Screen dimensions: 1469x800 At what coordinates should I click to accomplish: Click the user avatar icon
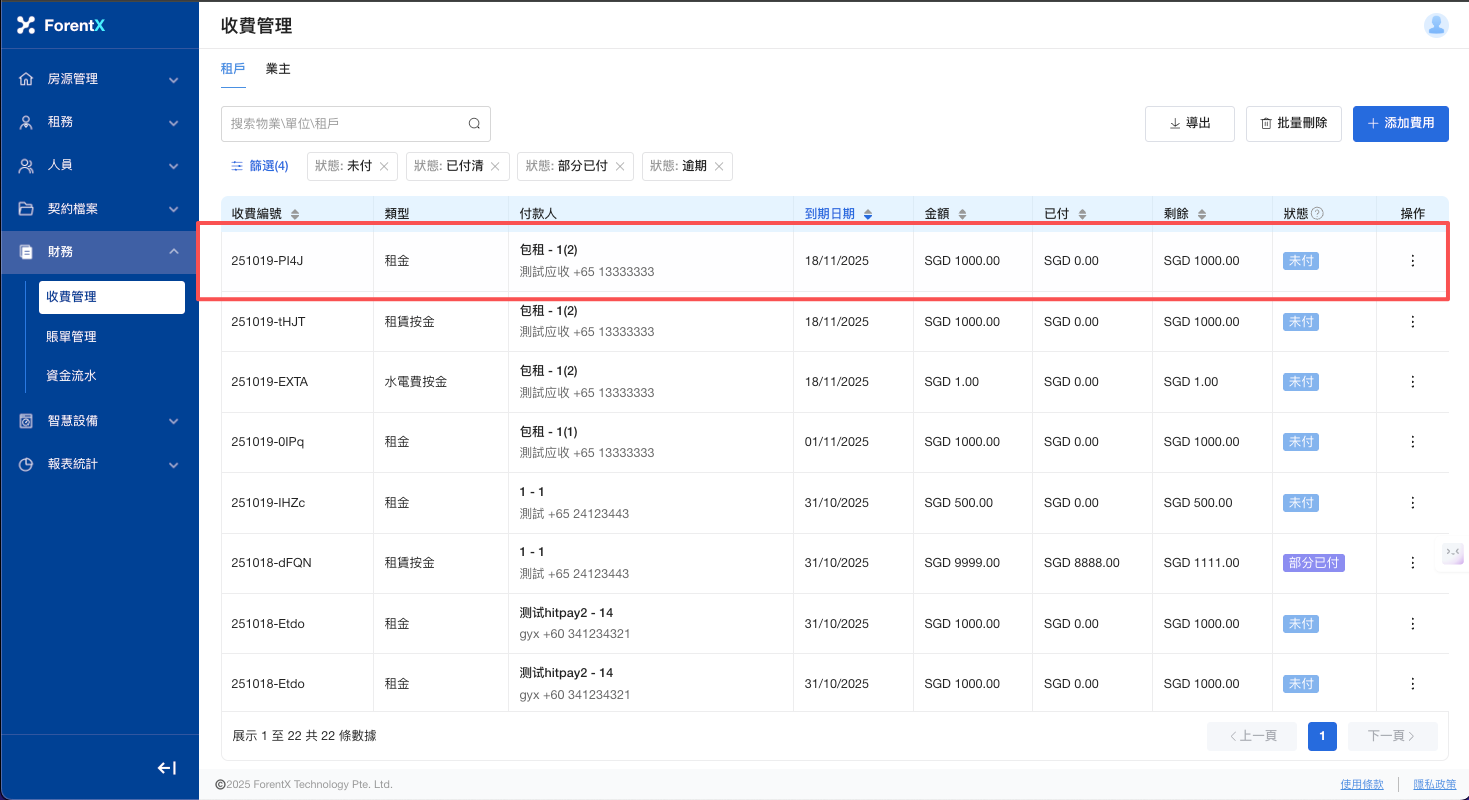[x=1436, y=26]
